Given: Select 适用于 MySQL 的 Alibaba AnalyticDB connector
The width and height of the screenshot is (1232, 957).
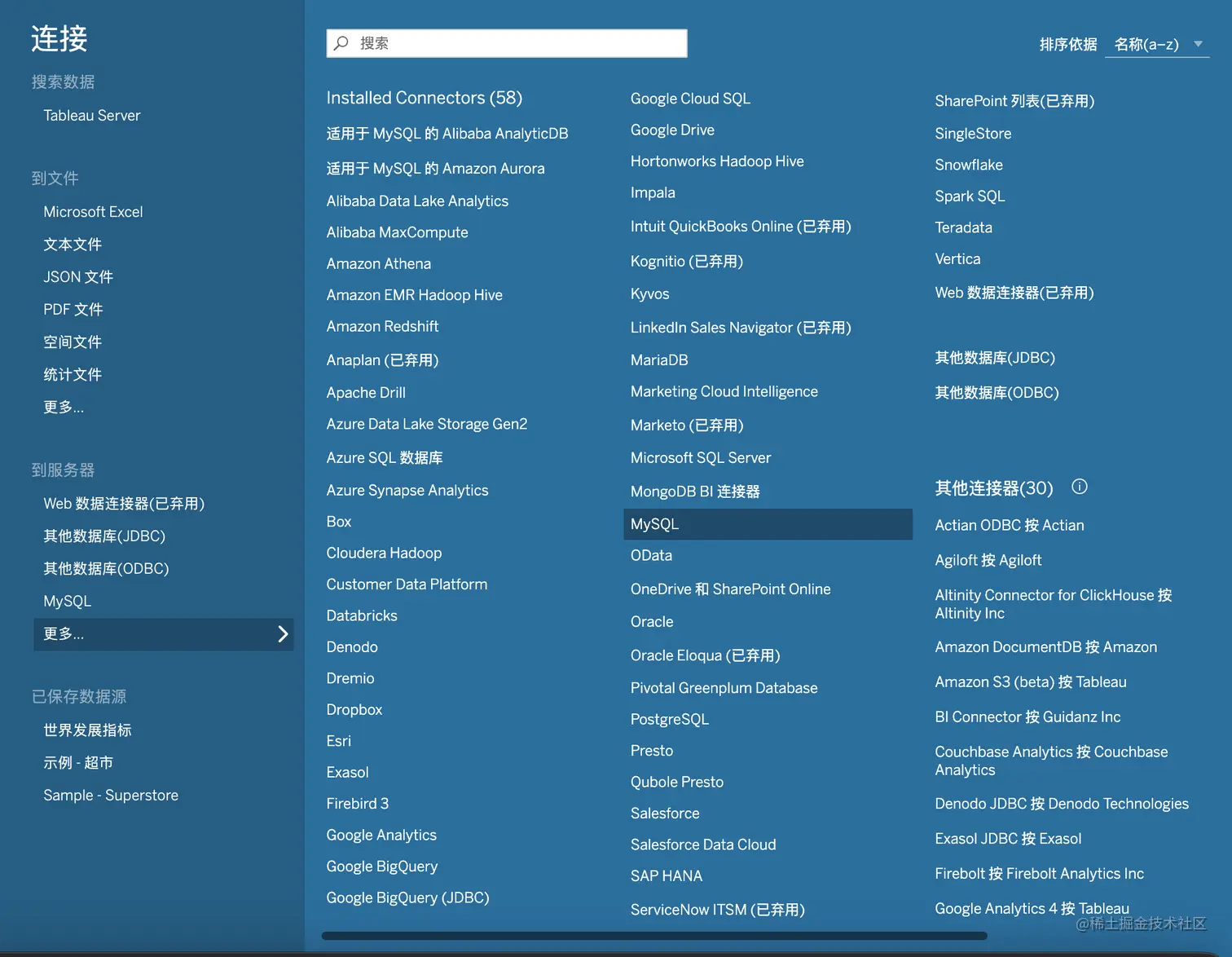Looking at the screenshot, I should 447,134.
